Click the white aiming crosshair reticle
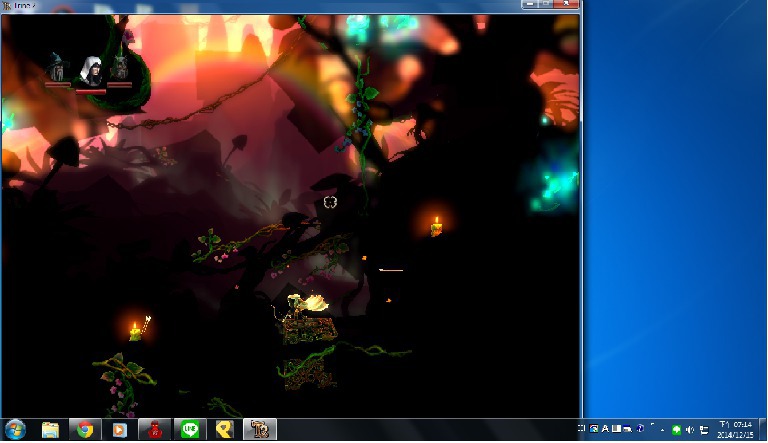The image size is (768, 443). (331, 202)
